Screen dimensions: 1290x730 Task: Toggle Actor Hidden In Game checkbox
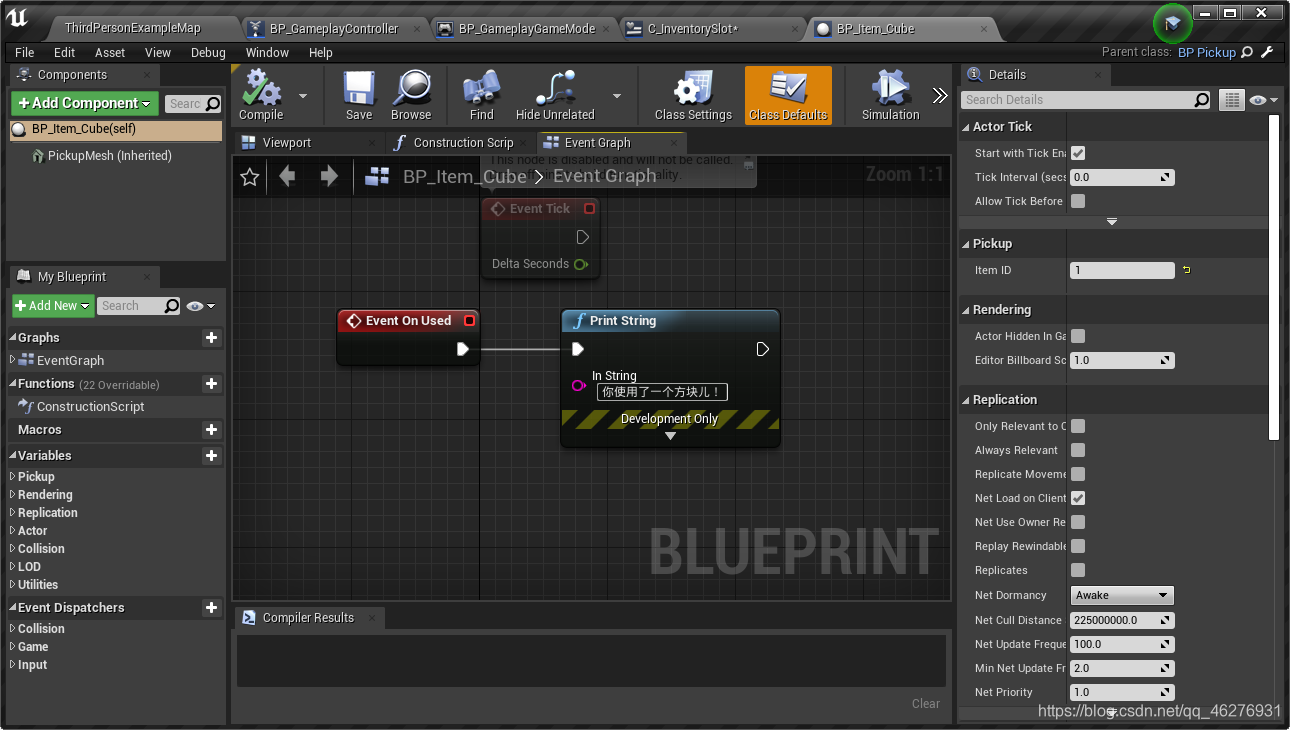point(1078,336)
